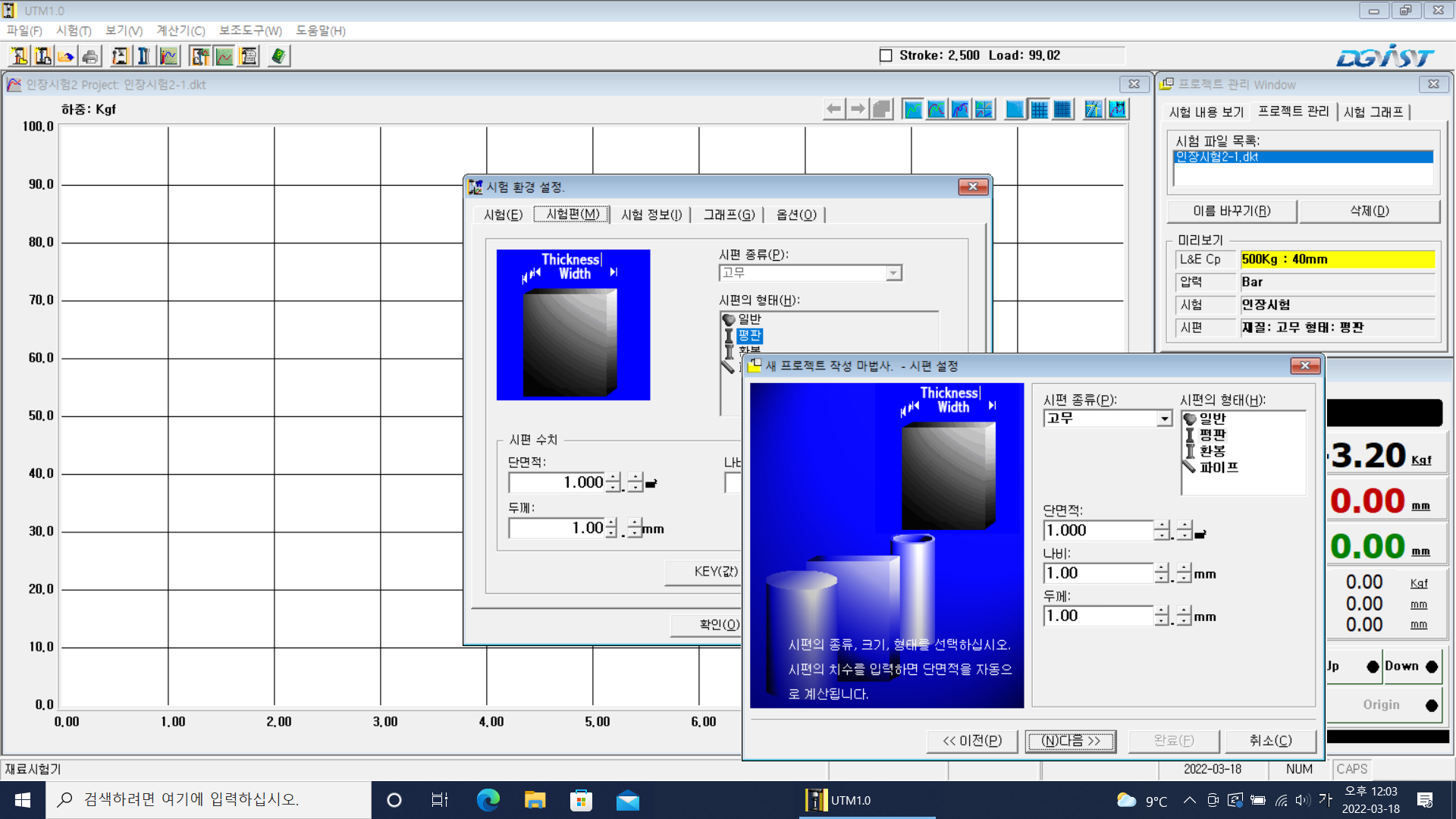This screenshot has height=819, width=1456.
Task: Click the 단면적 spinner in 시험 환경 설정 dialog
Action: click(613, 482)
